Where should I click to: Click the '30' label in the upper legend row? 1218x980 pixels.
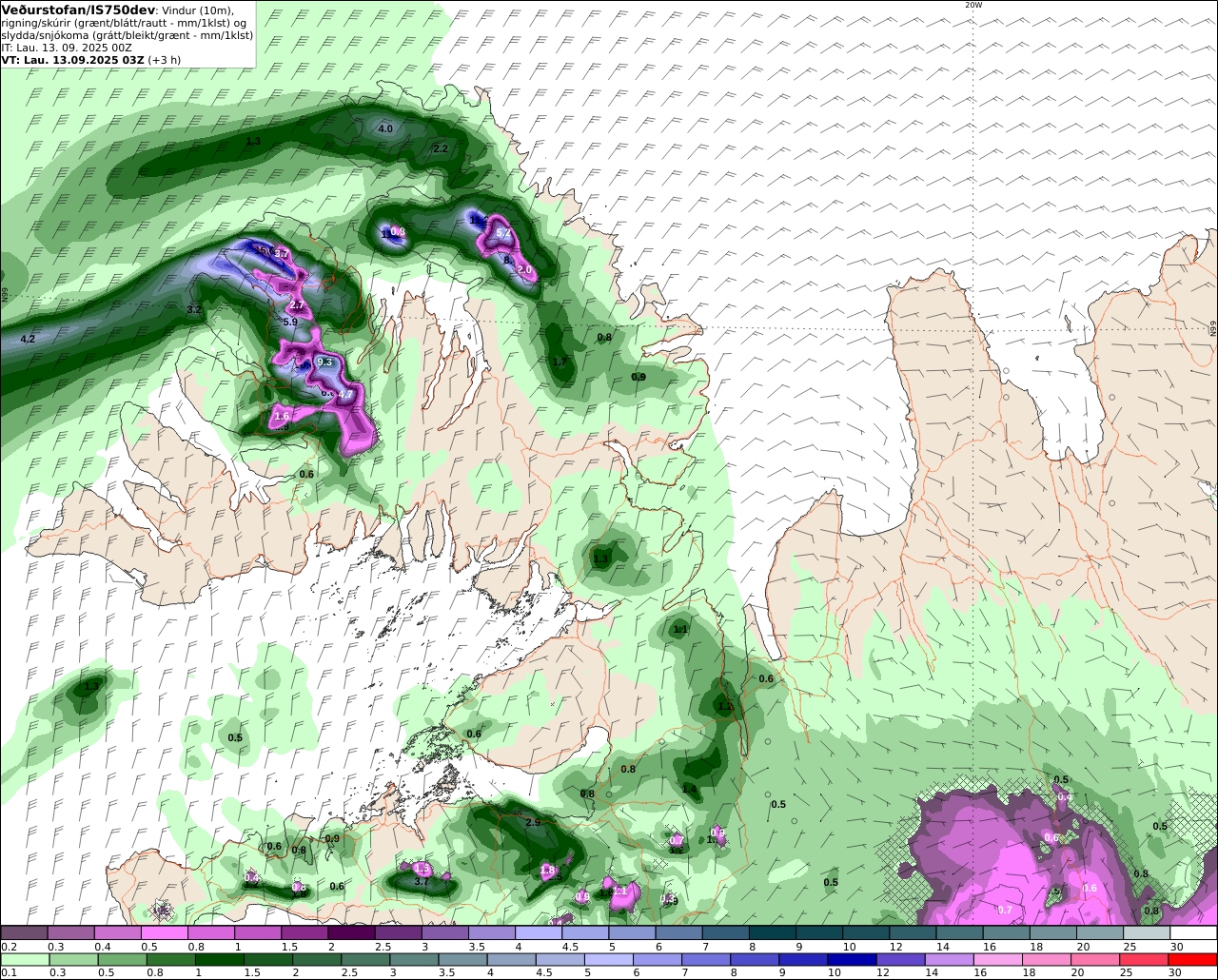(x=1176, y=947)
